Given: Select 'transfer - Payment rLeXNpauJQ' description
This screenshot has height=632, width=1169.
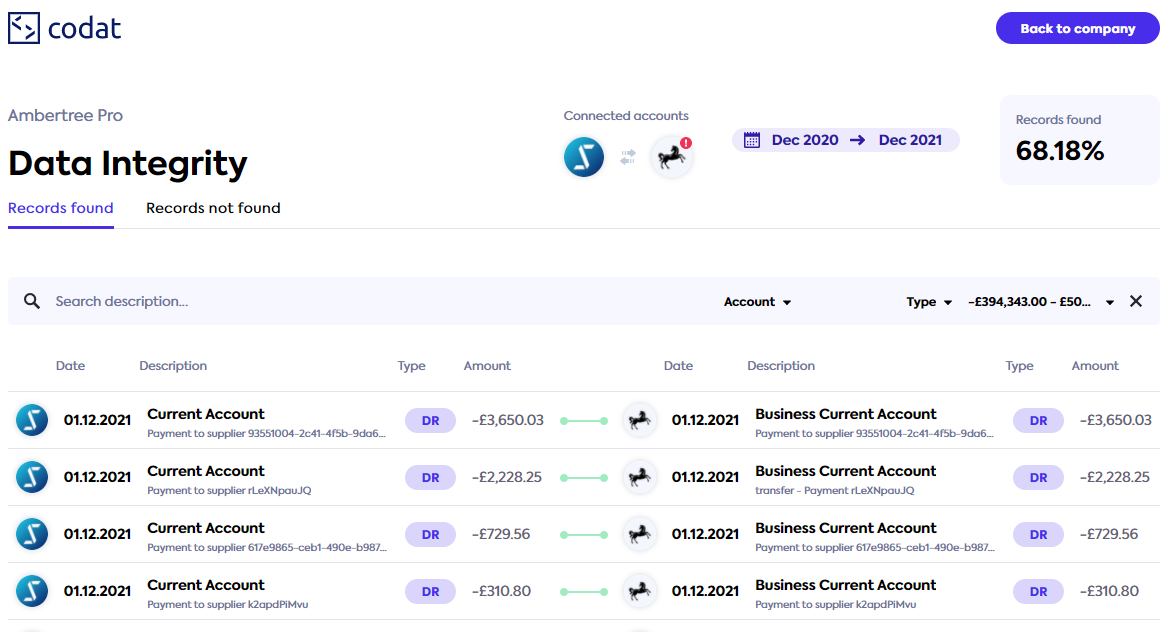Looking at the screenshot, I should pos(834,490).
